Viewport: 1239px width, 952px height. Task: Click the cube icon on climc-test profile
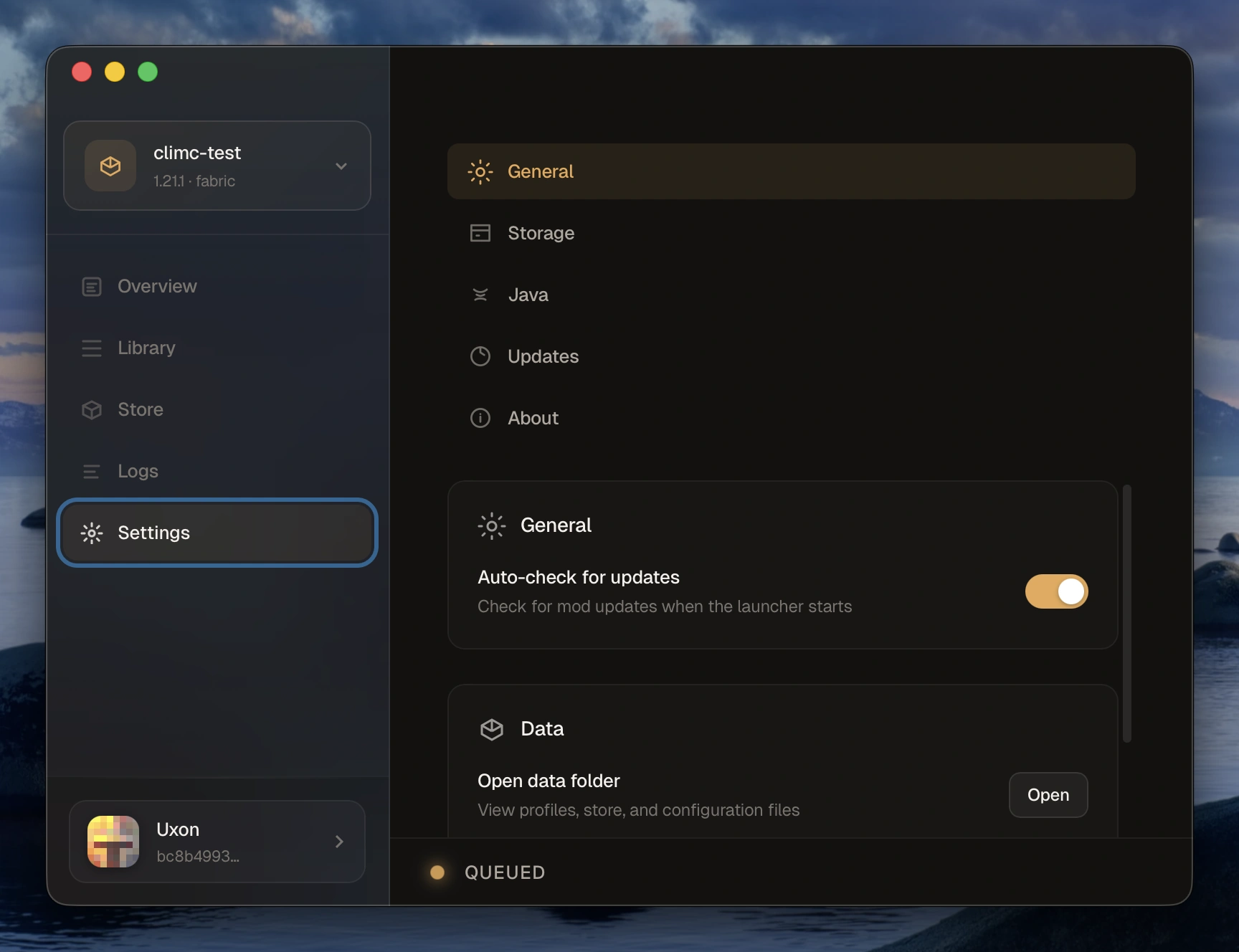coord(110,166)
